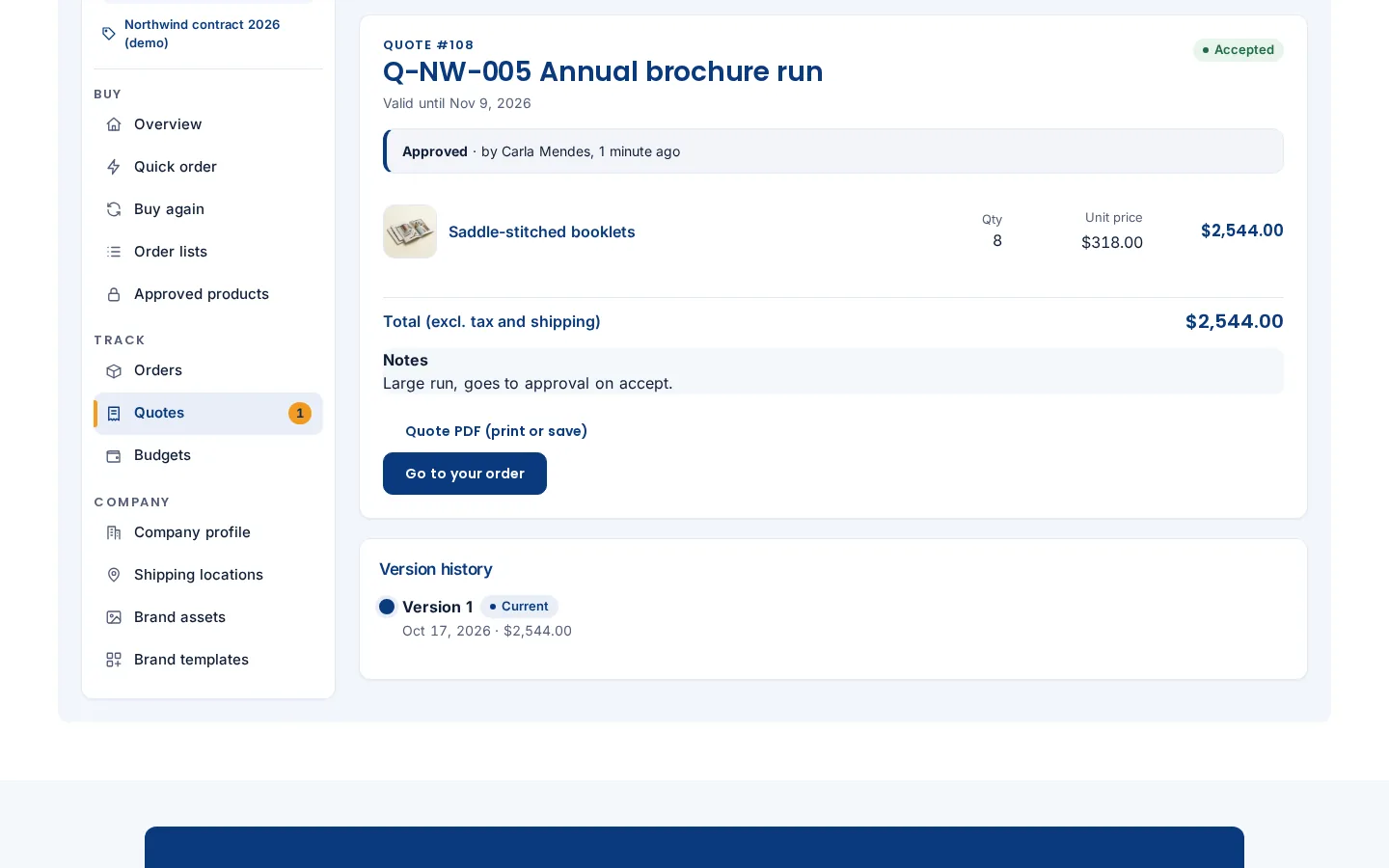The image size is (1389, 868).
Task: Click the Accepted status badge
Action: 1239,50
